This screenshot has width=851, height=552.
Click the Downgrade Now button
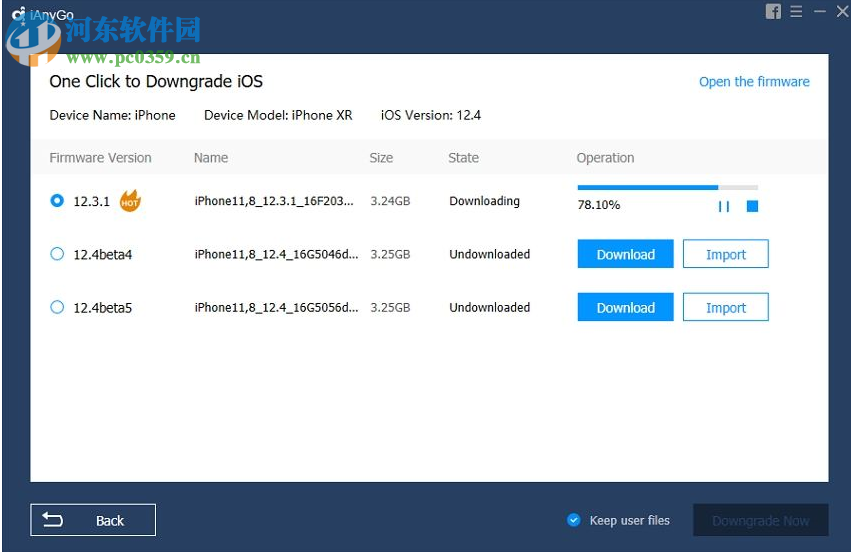[760, 520]
